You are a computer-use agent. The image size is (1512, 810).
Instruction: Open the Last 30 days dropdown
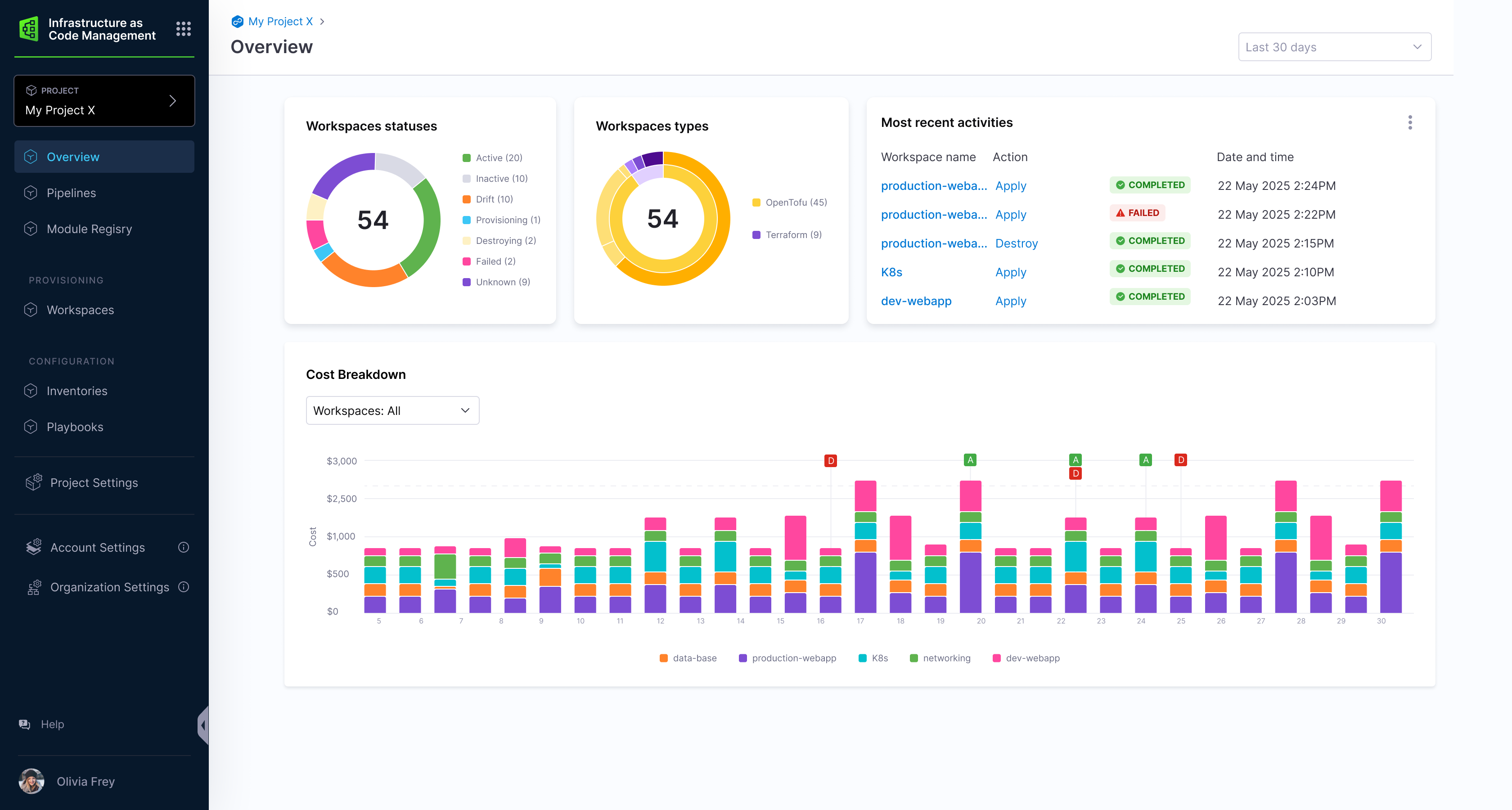pos(1334,47)
